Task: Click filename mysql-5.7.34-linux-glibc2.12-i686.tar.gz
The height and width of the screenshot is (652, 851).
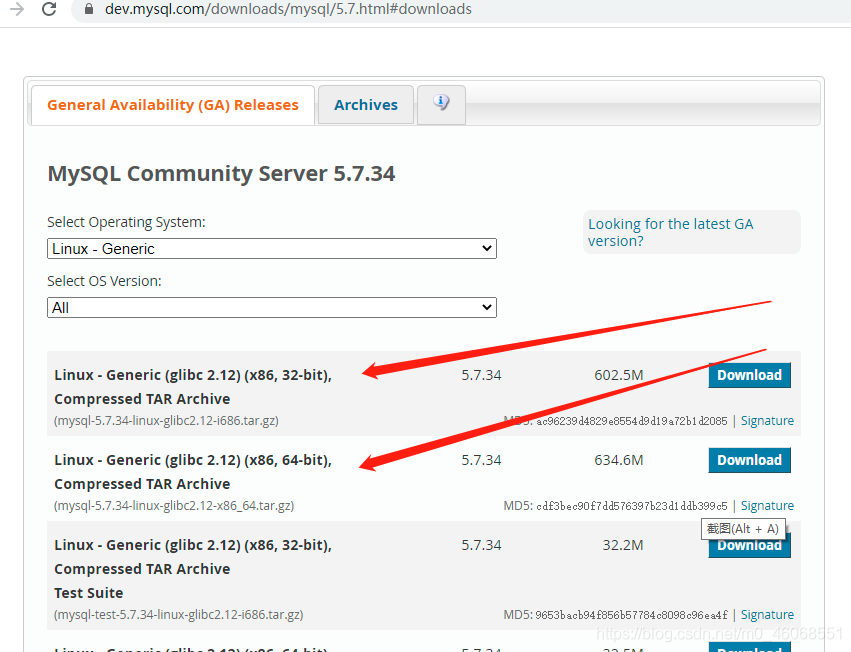Action: point(166,421)
